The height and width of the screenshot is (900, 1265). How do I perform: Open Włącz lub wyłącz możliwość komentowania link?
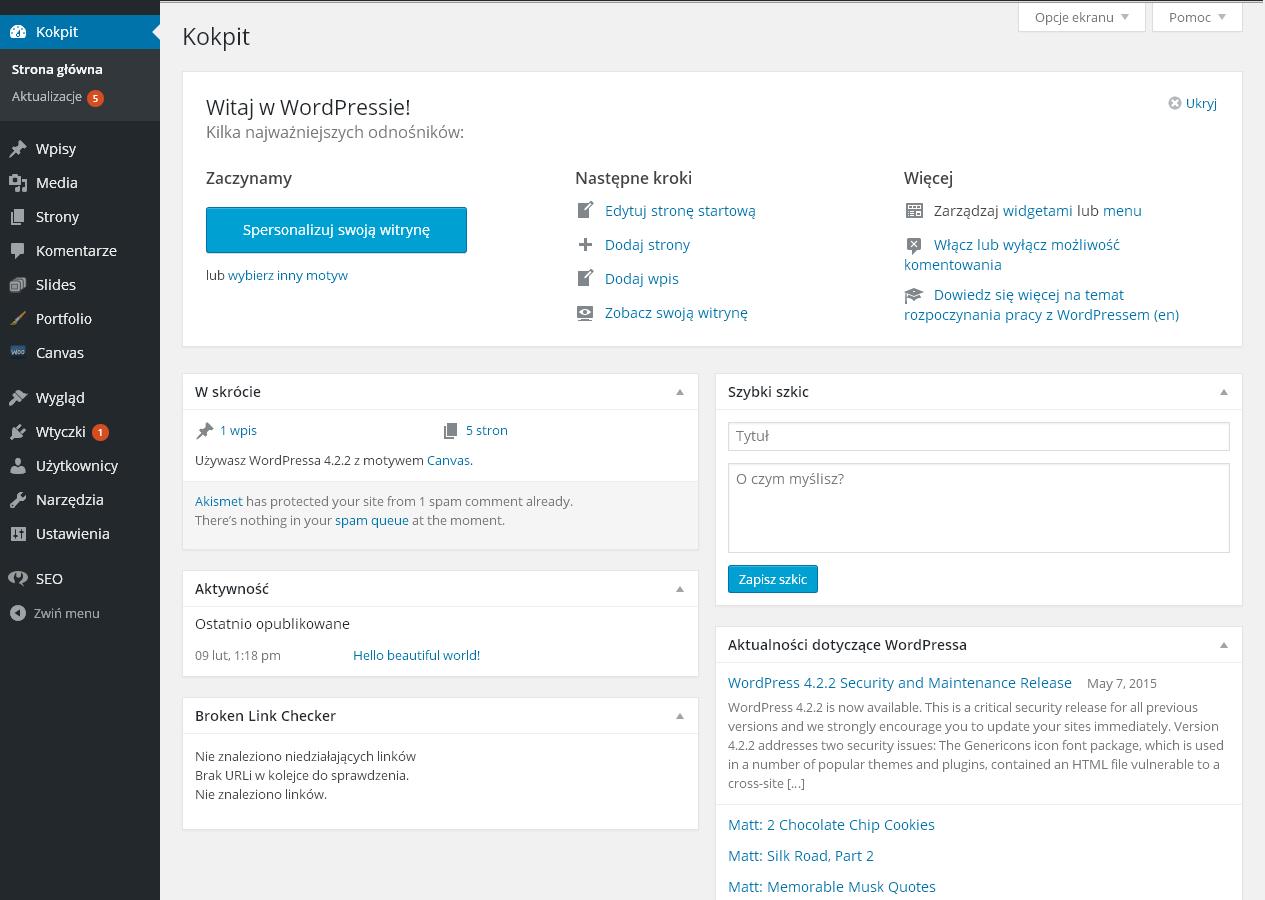1012,255
